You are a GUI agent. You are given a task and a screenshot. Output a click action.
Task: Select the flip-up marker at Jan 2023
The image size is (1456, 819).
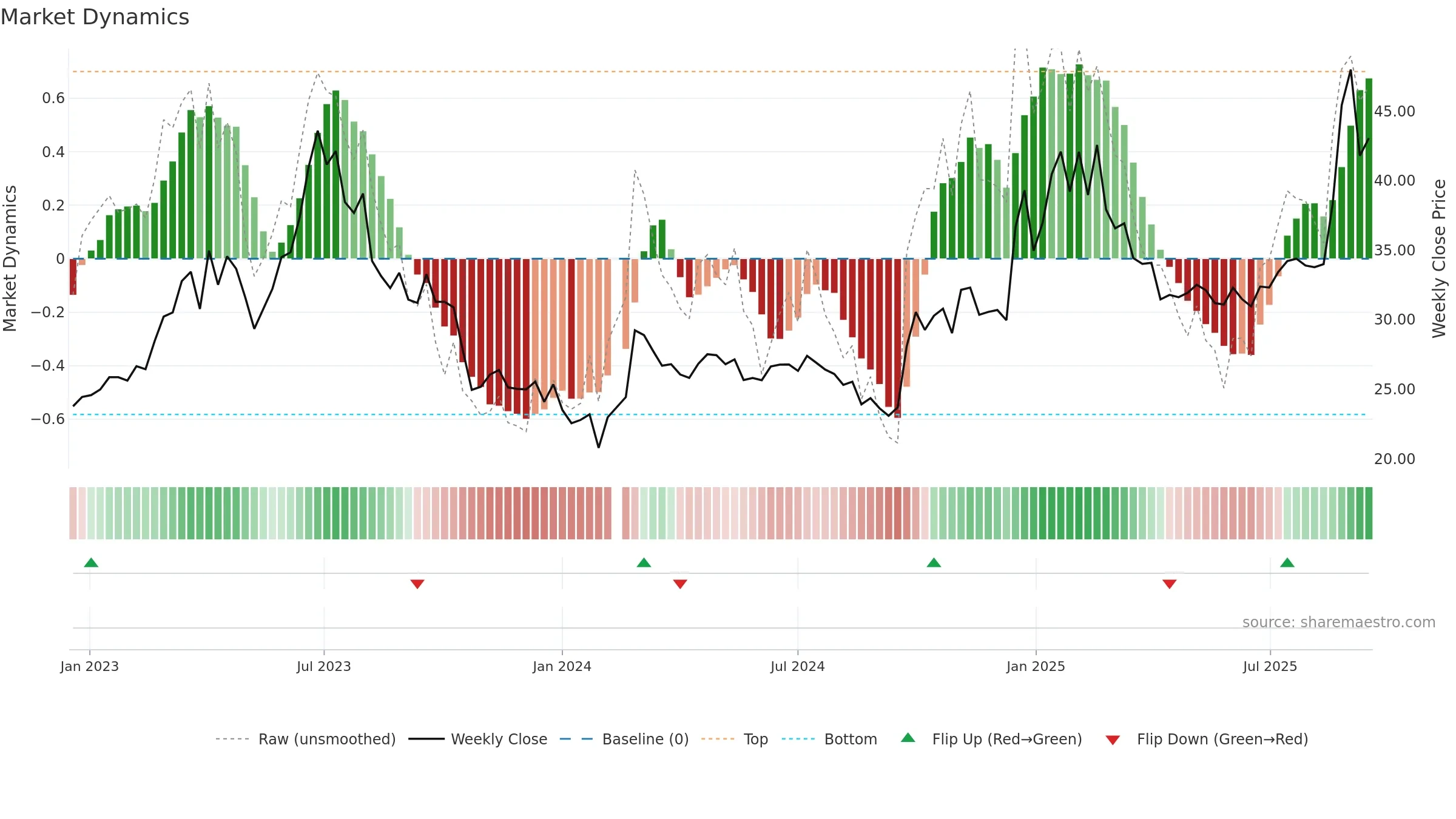pyautogui.click(x=91, y=562)
